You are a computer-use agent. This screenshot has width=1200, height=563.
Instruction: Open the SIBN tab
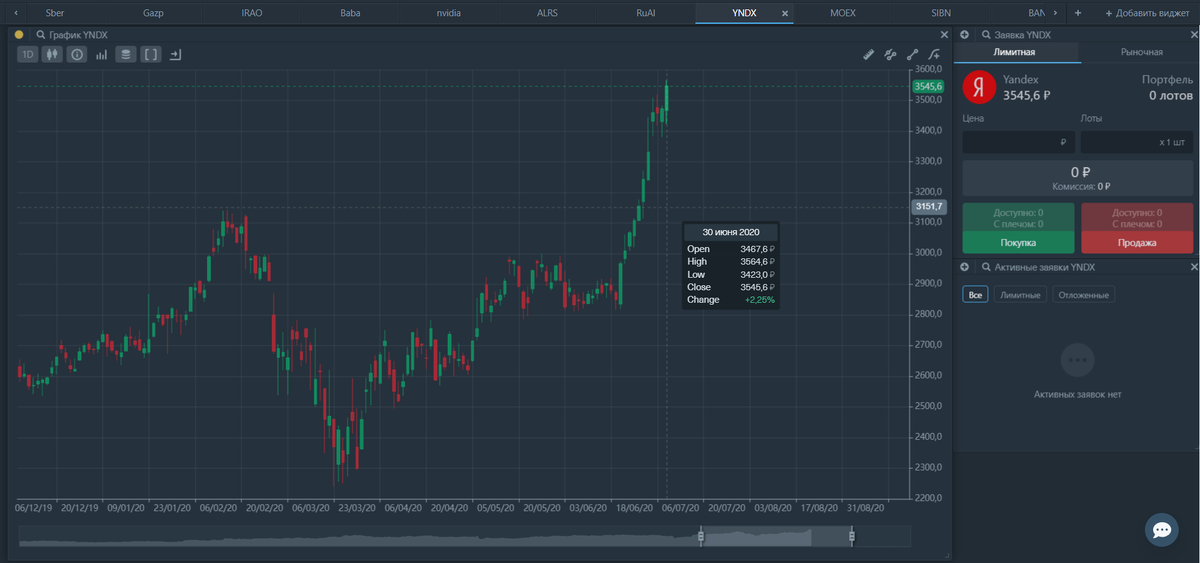(x=942, y=13)
